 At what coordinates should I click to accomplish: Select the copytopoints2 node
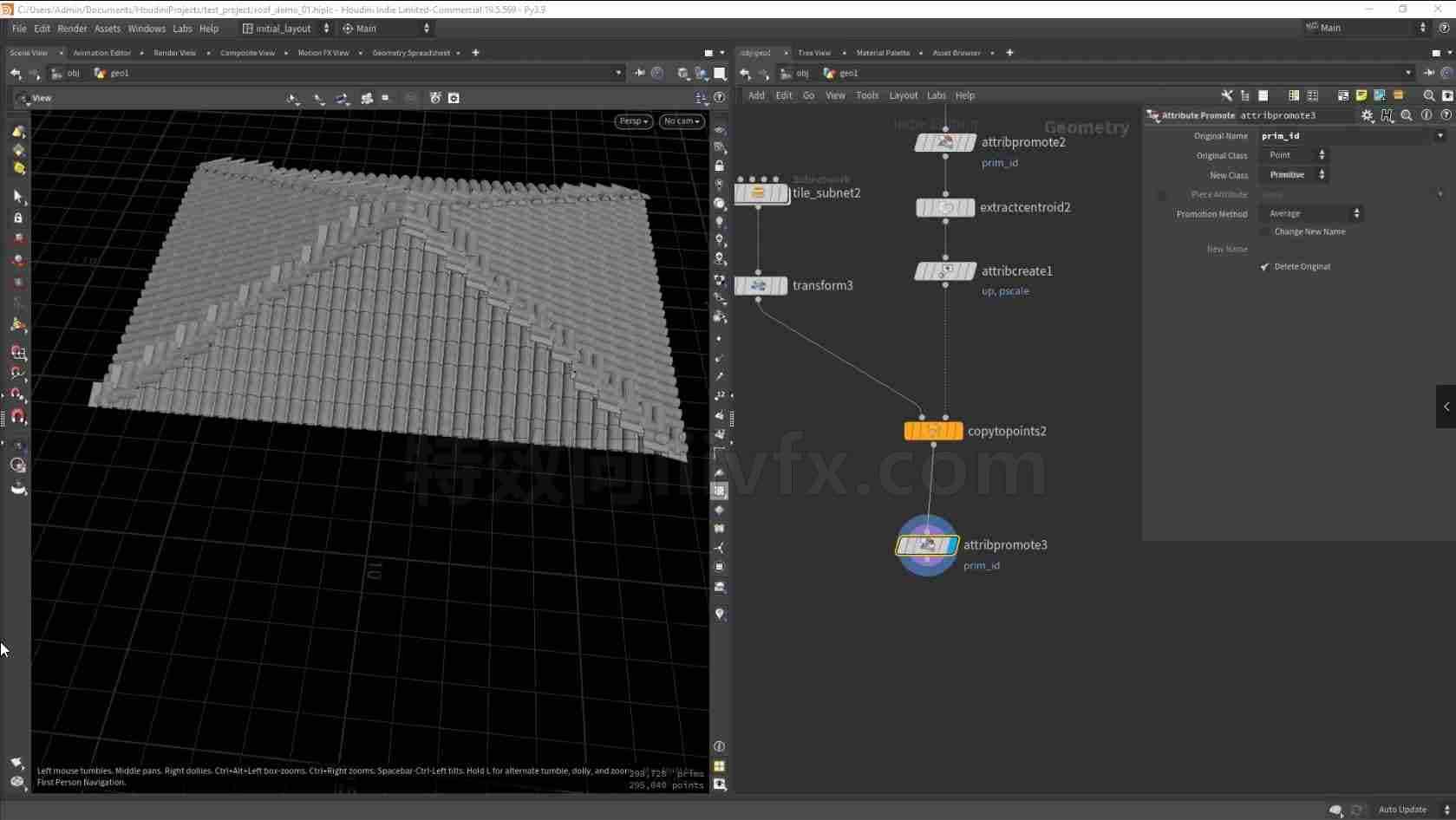pos(933,431)
